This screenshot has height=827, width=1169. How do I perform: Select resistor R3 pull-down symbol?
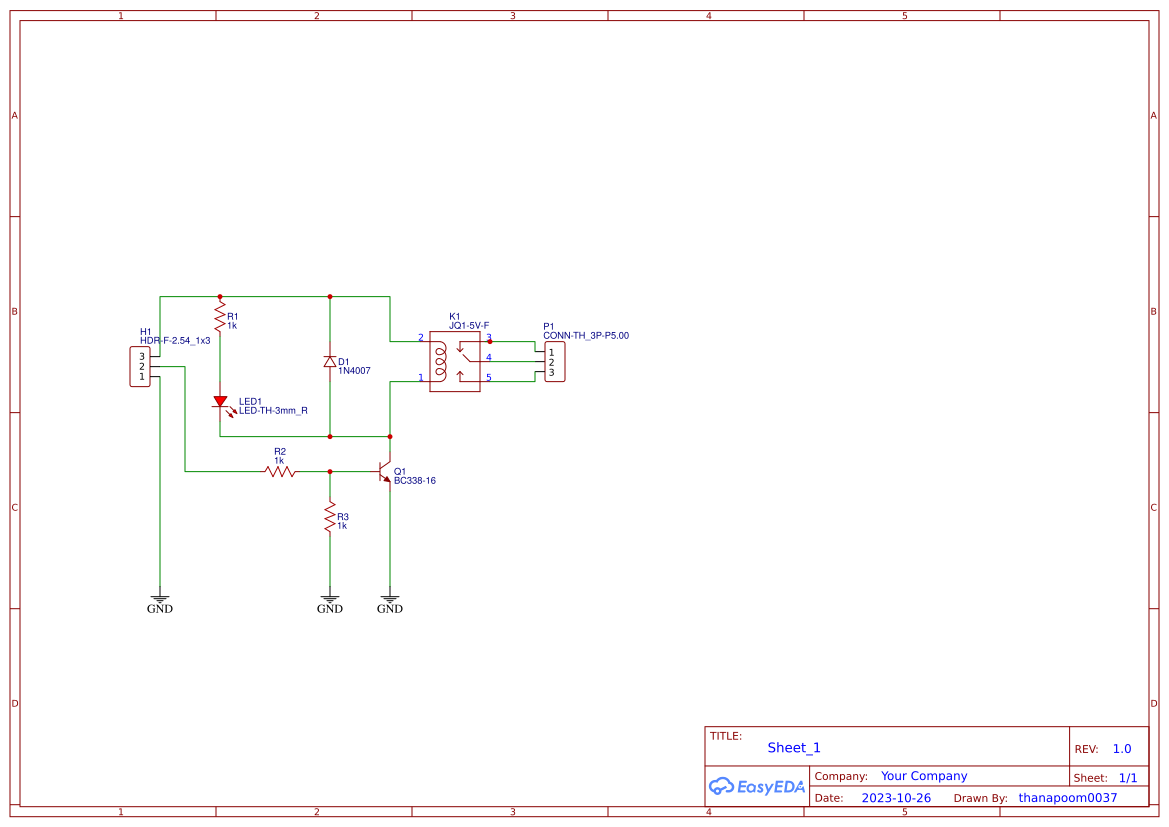point(330,518)
